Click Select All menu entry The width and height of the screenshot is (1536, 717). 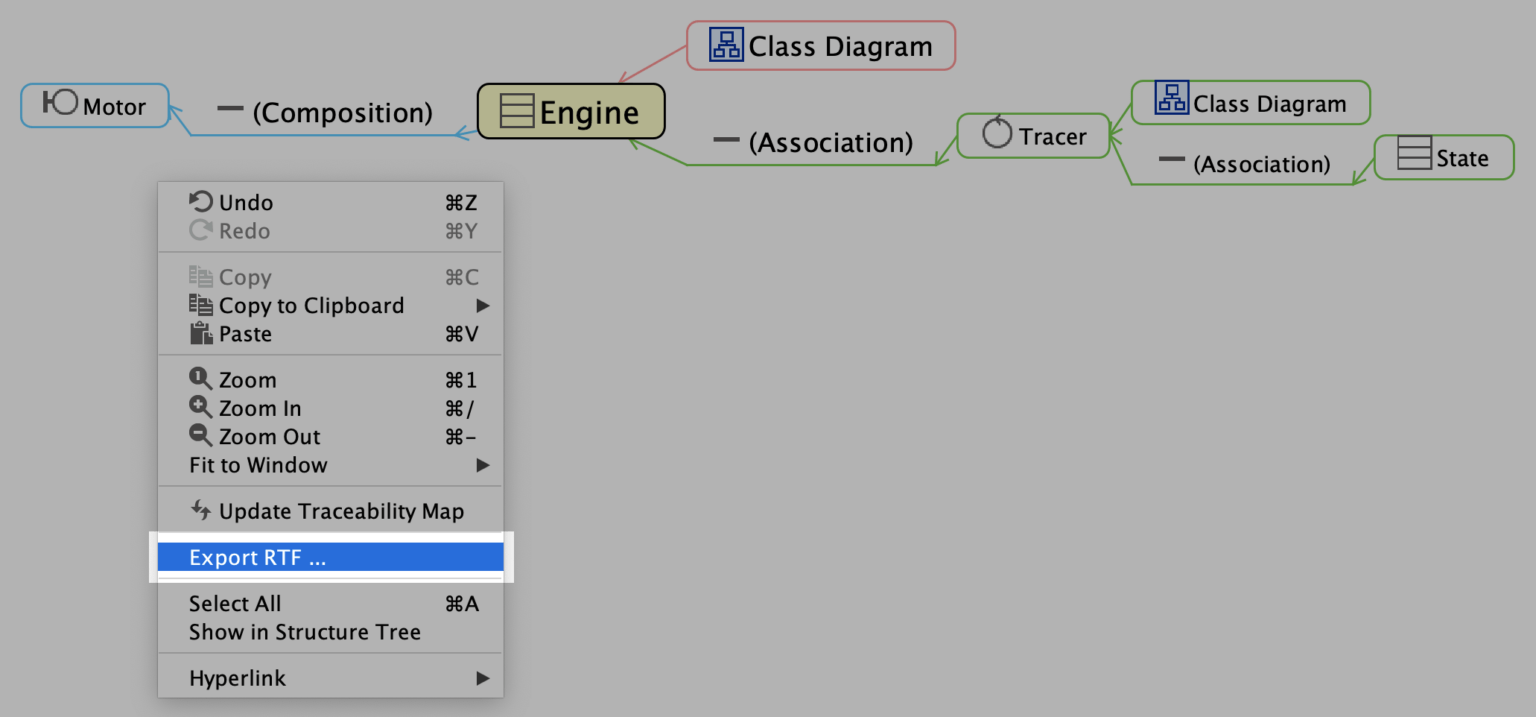[235, 604]
